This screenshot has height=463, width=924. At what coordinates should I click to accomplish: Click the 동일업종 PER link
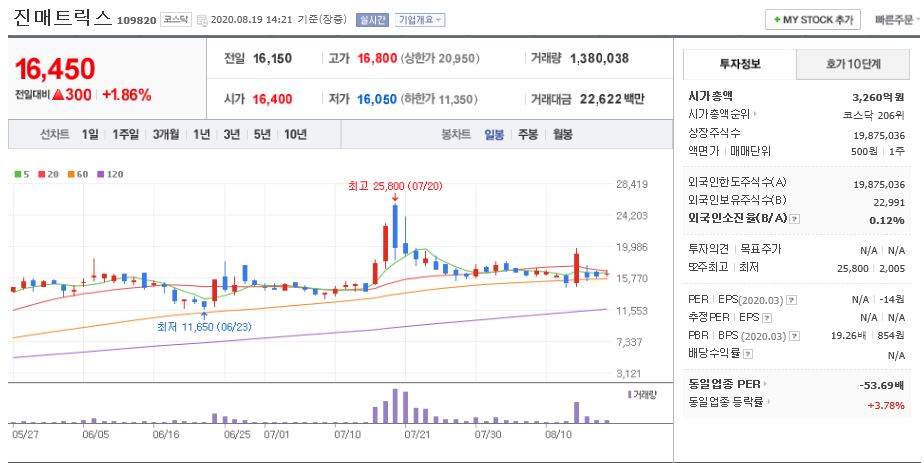pyautogui.click(x=724, y=384)
